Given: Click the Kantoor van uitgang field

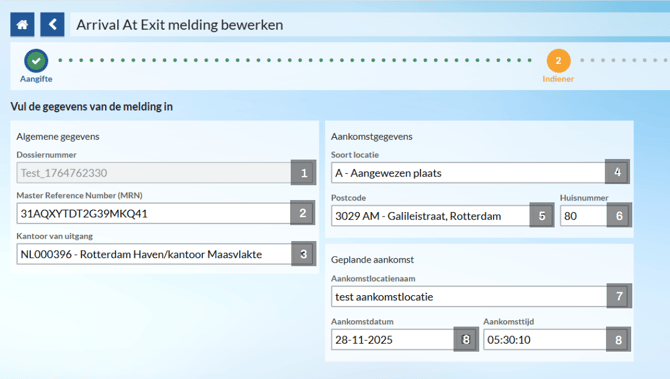Looking at the screenshot, I should (154, 254).
